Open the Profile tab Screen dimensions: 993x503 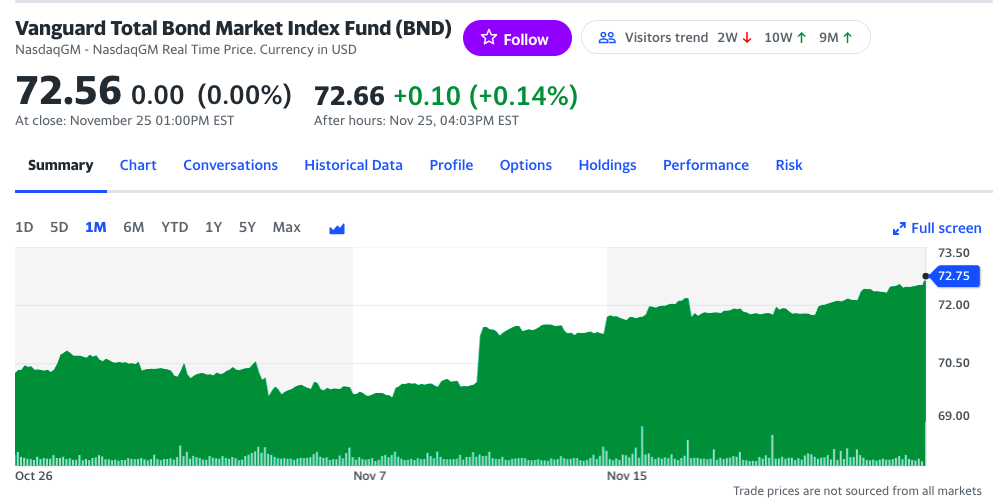click(451, 165)
